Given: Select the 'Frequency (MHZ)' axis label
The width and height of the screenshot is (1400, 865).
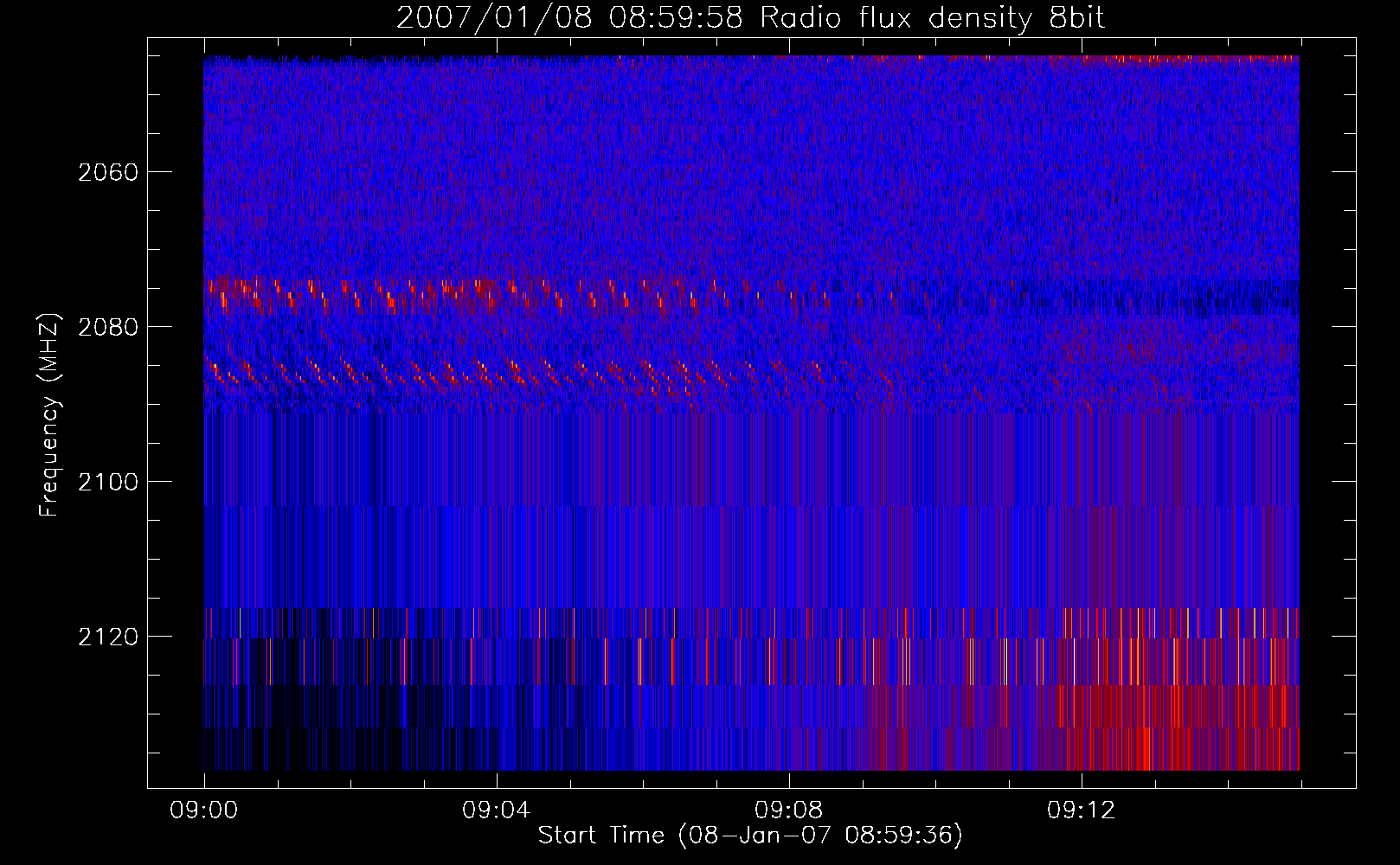Looking at the screenshot, I should [49, 415].
